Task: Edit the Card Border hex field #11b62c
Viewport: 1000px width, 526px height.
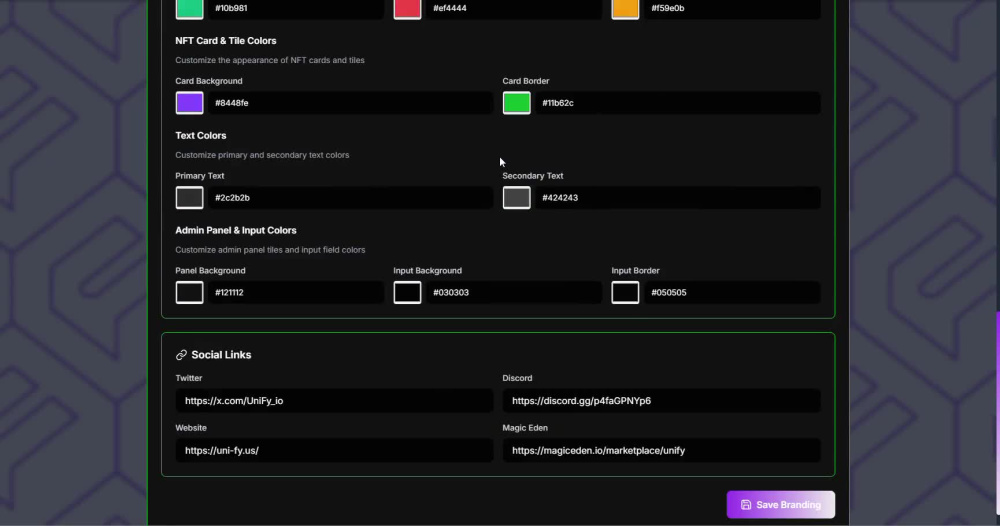Action: (x=677, y=103)
